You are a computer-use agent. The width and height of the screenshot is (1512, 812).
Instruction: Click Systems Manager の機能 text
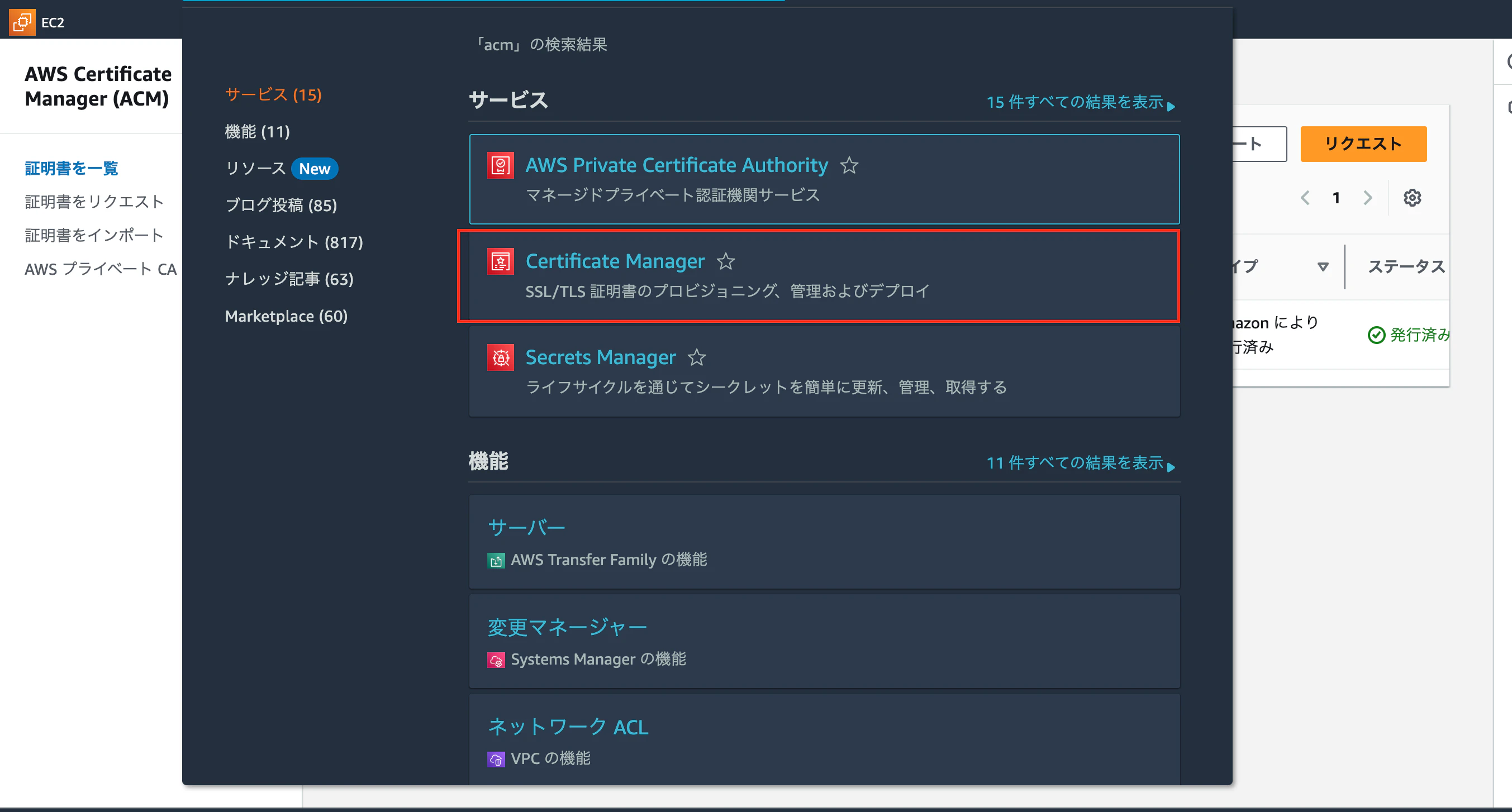click(598, 660)
